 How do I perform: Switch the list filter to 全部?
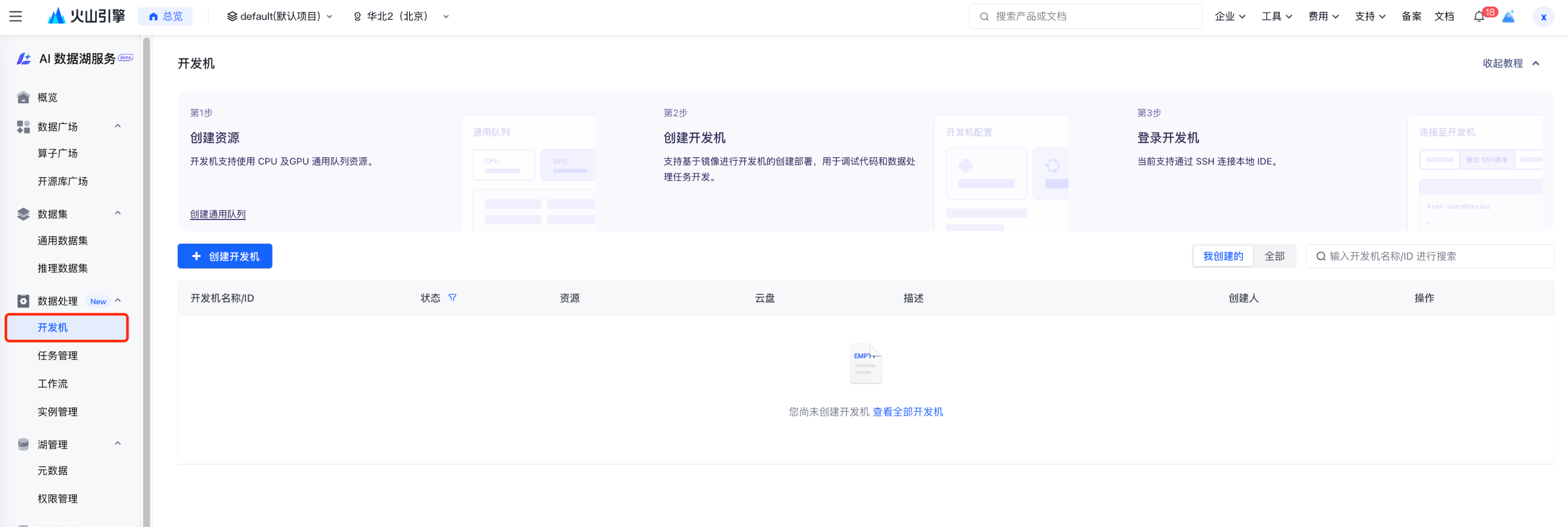coord(1274,257)
